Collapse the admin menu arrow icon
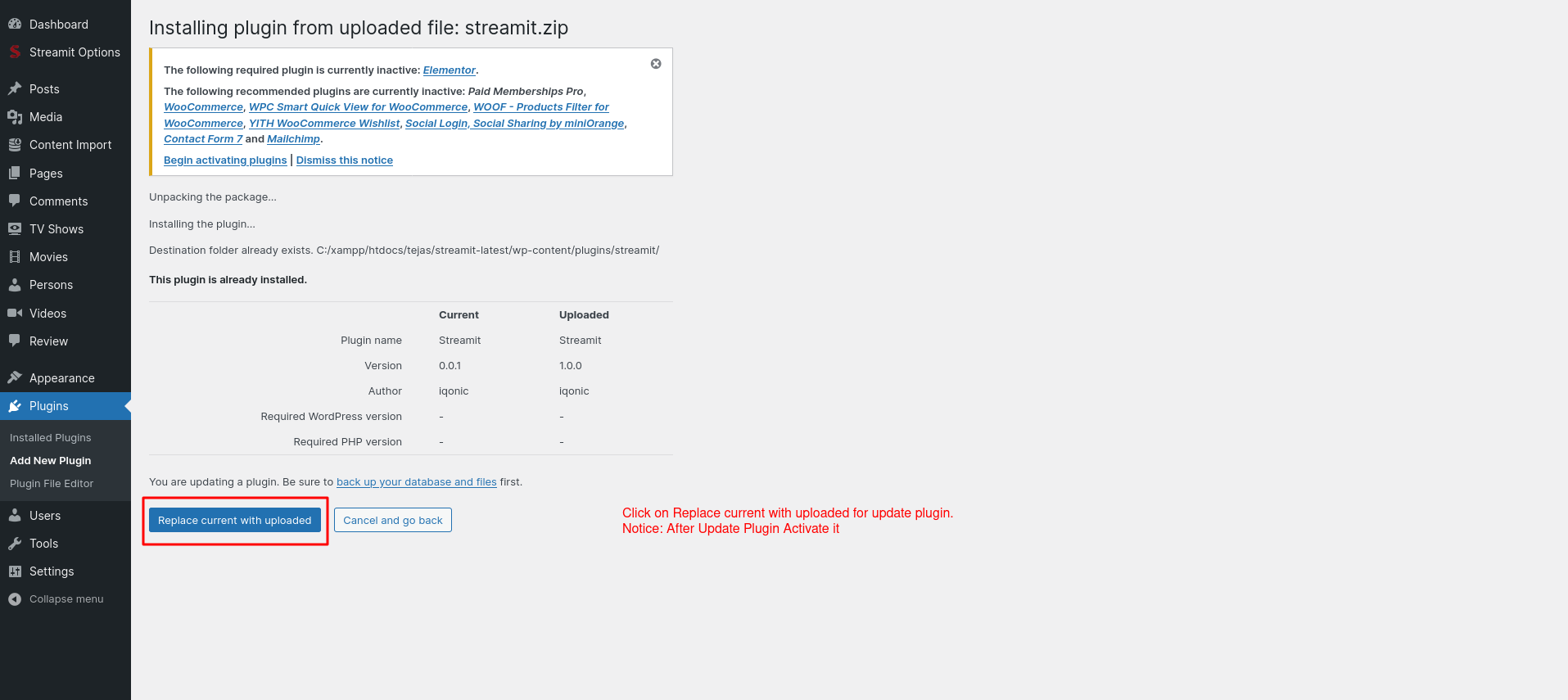Viewport: 1568px width, 700px height. tap(15, 599)
